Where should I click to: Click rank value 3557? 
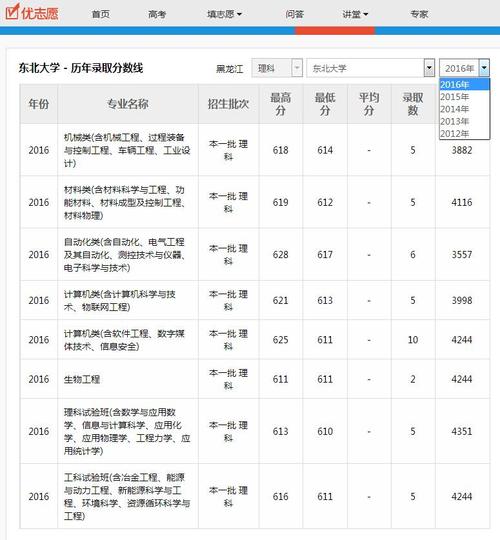click(462, 255)
